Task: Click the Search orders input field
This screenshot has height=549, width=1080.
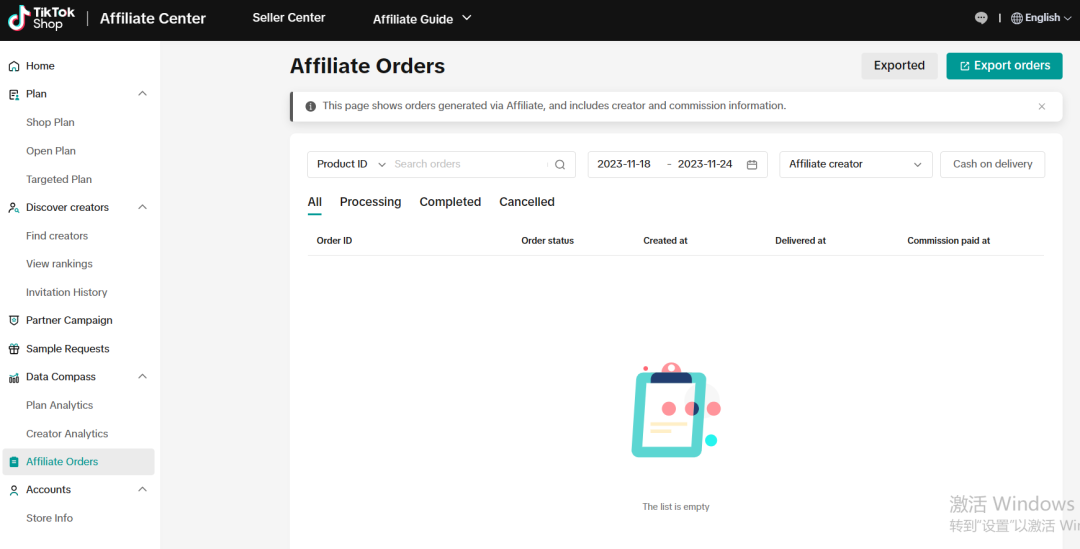Action: coord(470,164)
